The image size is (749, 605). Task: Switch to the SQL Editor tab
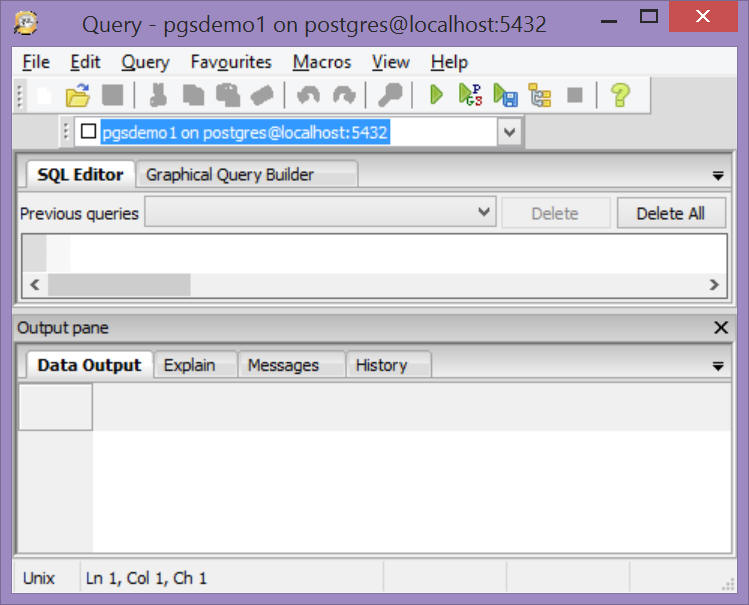click(80, 175)
